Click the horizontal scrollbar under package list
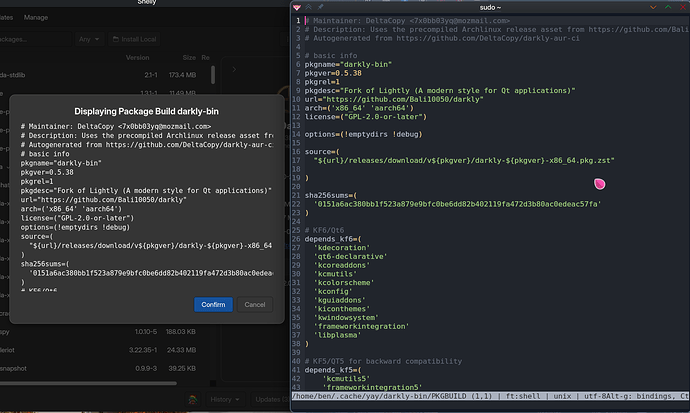 88,383
